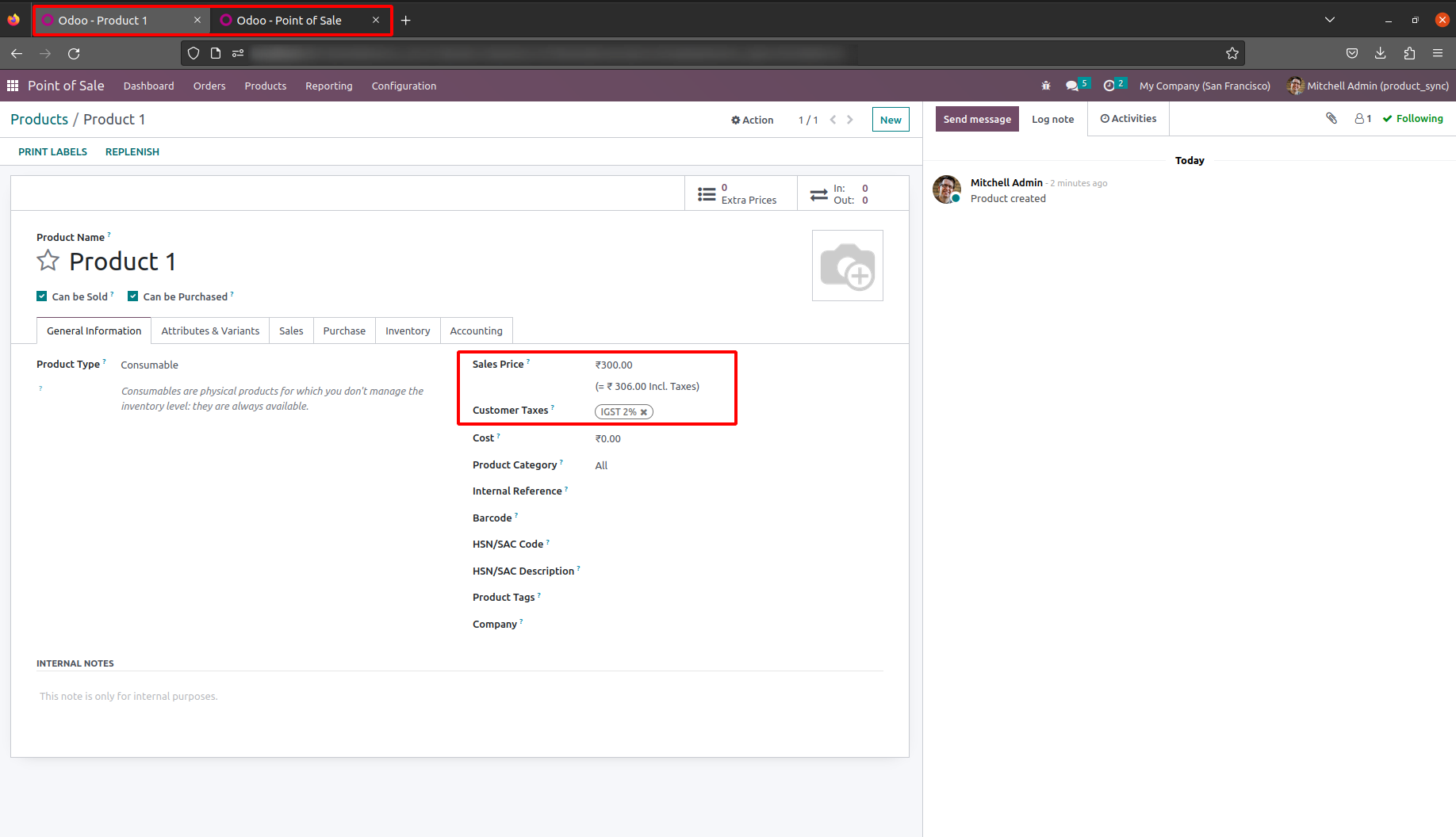Switch to Purchase tab

pos(344,331)
